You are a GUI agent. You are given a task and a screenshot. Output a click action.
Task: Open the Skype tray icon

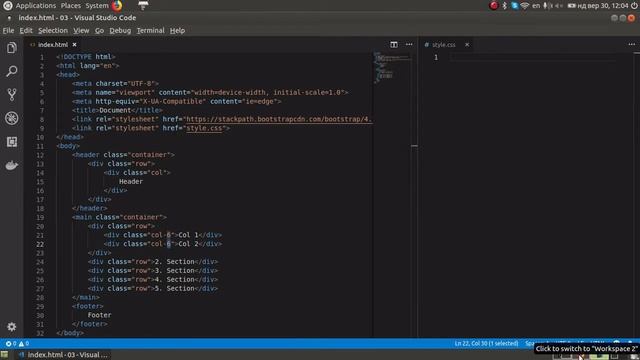514,5
